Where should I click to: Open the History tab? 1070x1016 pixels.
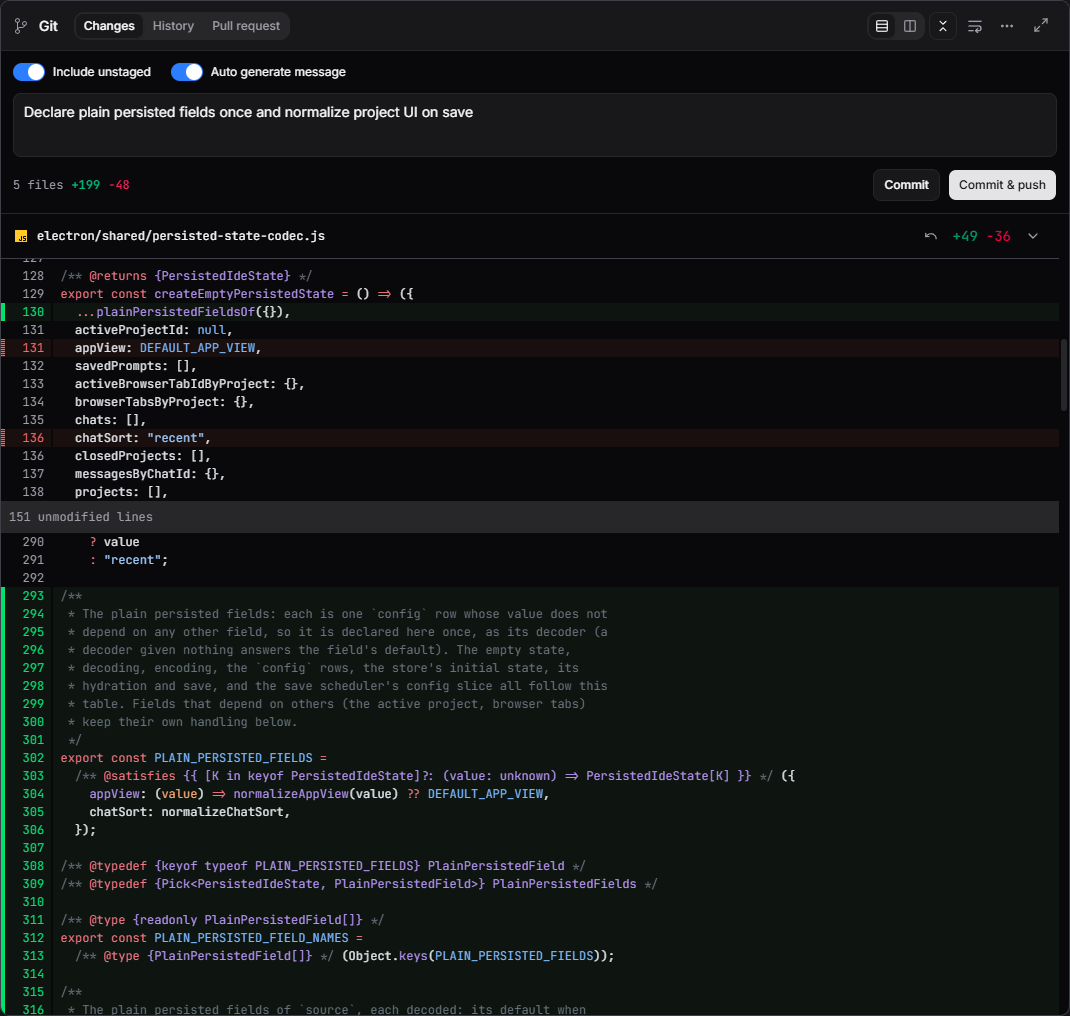(x=173, y=26)
